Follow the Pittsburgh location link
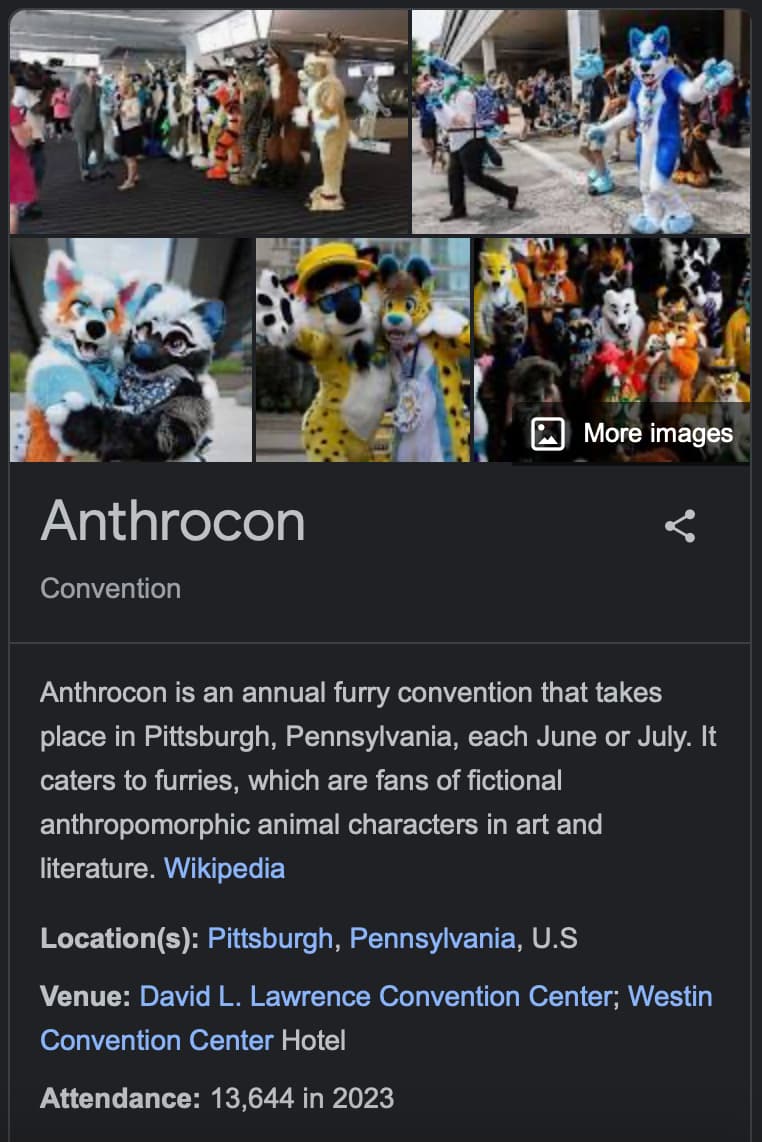762x1142 pixels. click(x=270, y=938)
